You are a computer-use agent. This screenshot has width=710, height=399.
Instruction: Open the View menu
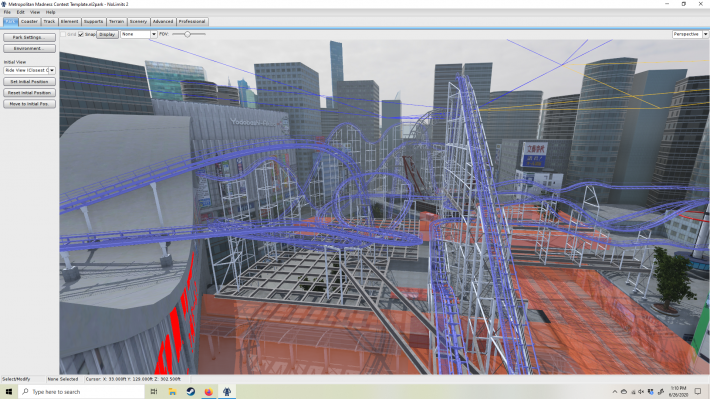point(35,12)
